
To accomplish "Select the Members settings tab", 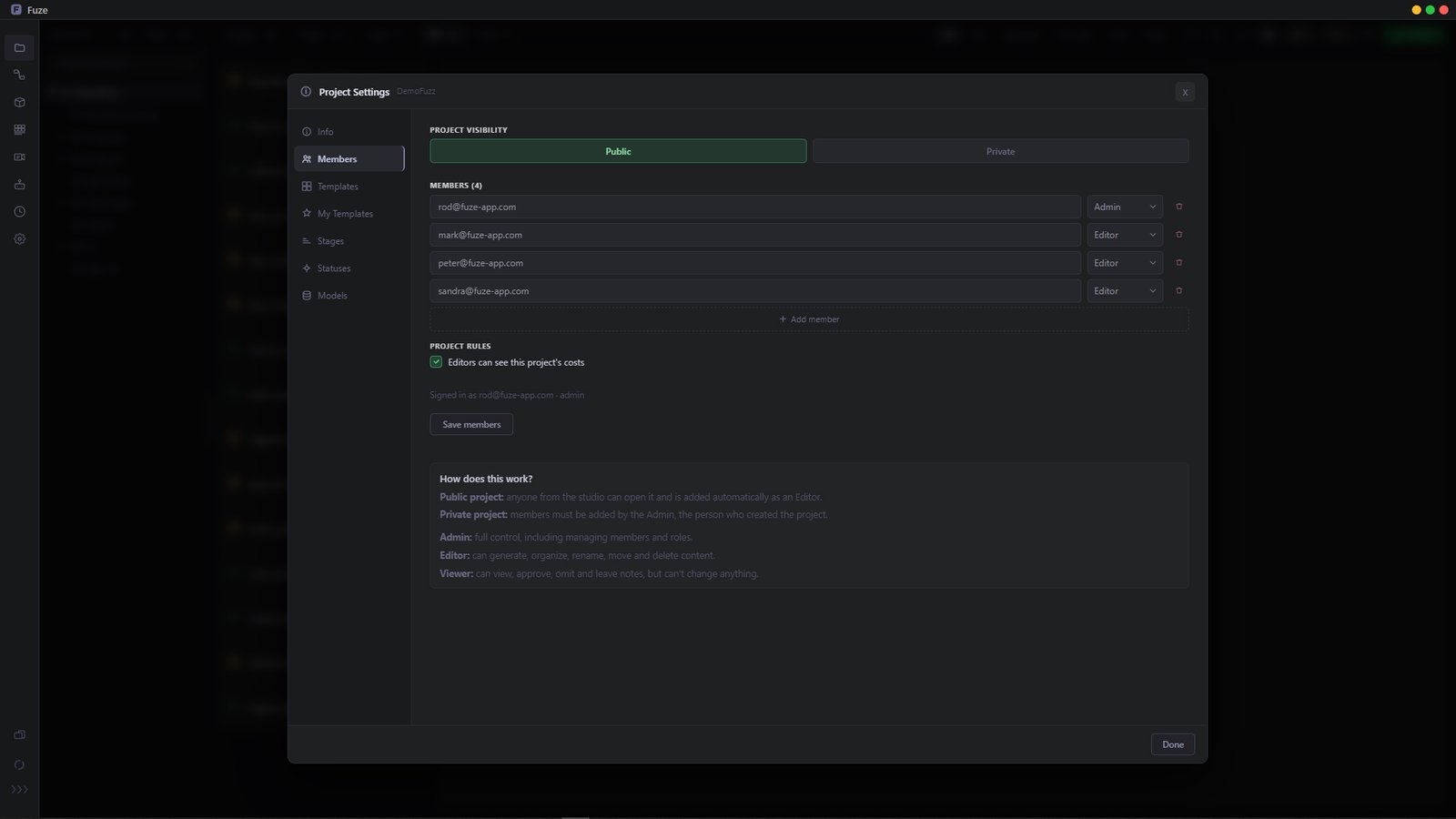I will pyautogui.click(x=349, y=159).
